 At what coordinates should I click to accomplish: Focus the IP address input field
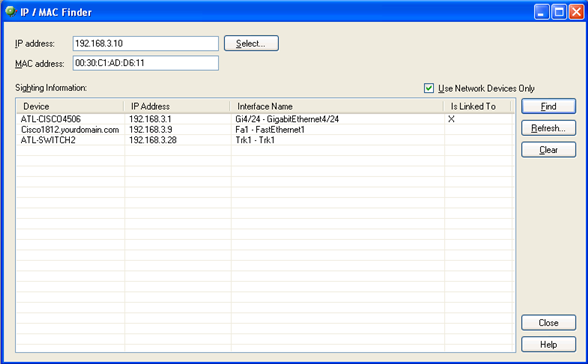coord(146,43)
